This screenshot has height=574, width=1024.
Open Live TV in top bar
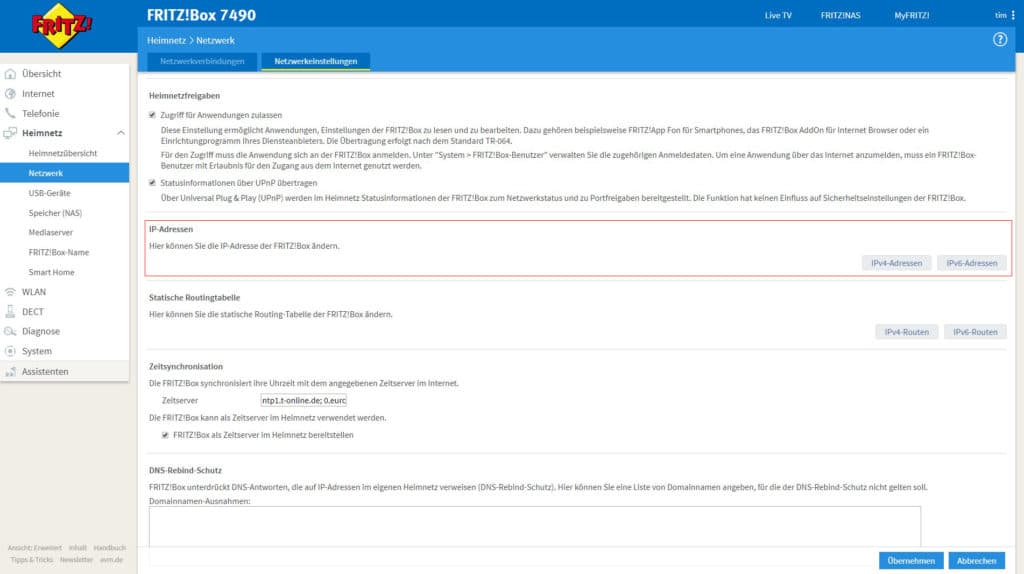(x=778, y=15)
